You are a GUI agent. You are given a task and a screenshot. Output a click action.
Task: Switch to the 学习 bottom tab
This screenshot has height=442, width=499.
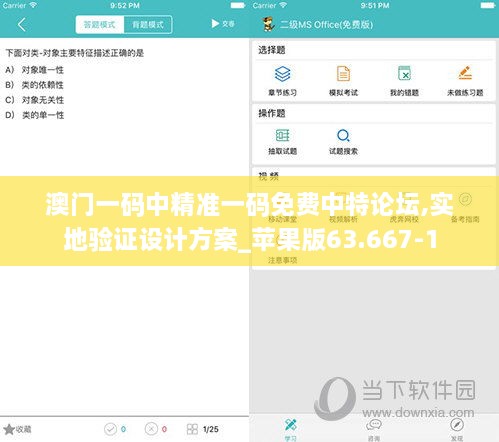[291, 430]
